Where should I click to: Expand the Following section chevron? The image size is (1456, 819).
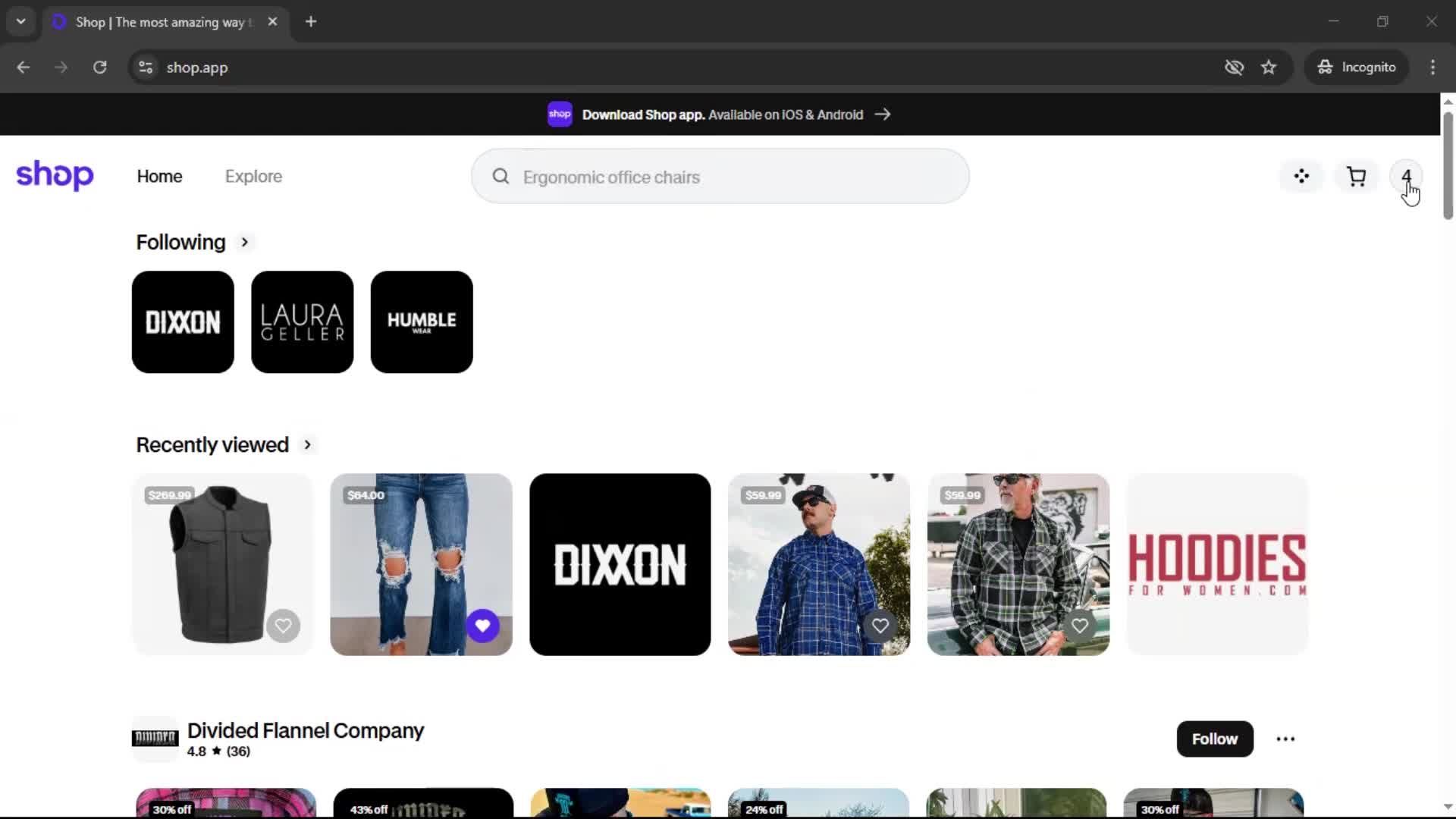[x=244, y=242]
